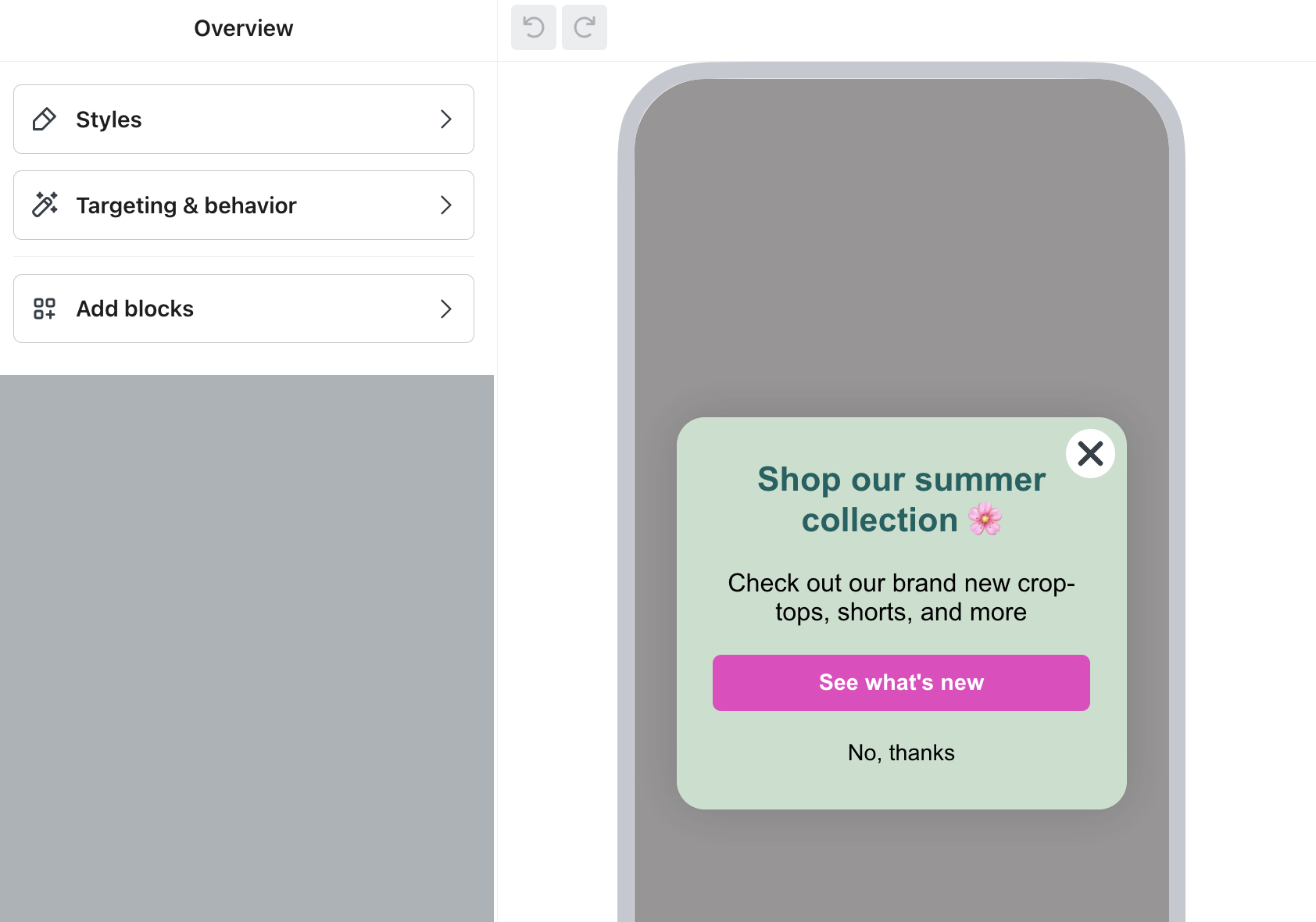
Task: Open the Styles settings row
Action: (x=243, y=119)
